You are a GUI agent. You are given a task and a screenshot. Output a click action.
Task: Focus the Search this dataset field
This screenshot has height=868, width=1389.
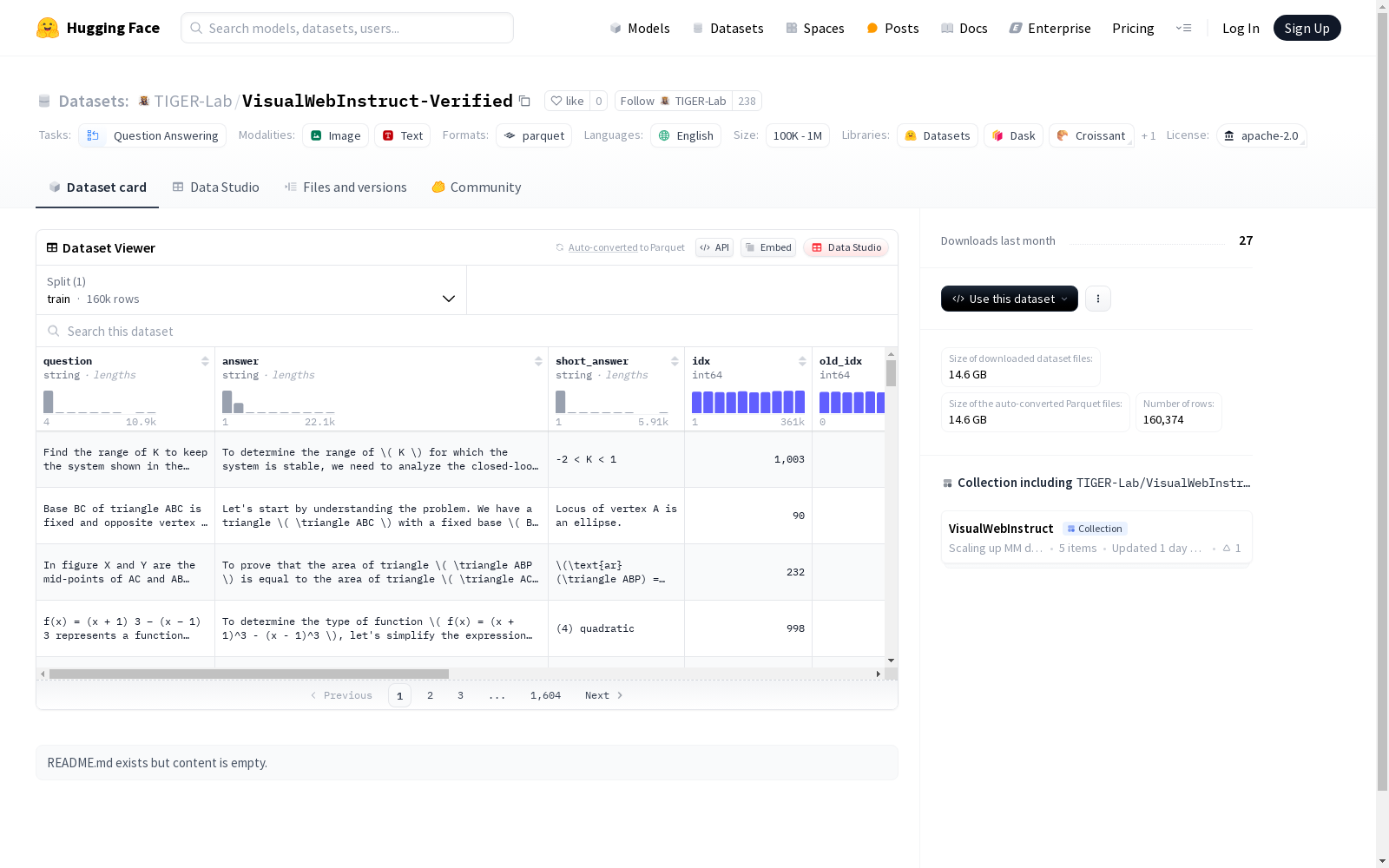pyautogui.click(x=467, y=331)
